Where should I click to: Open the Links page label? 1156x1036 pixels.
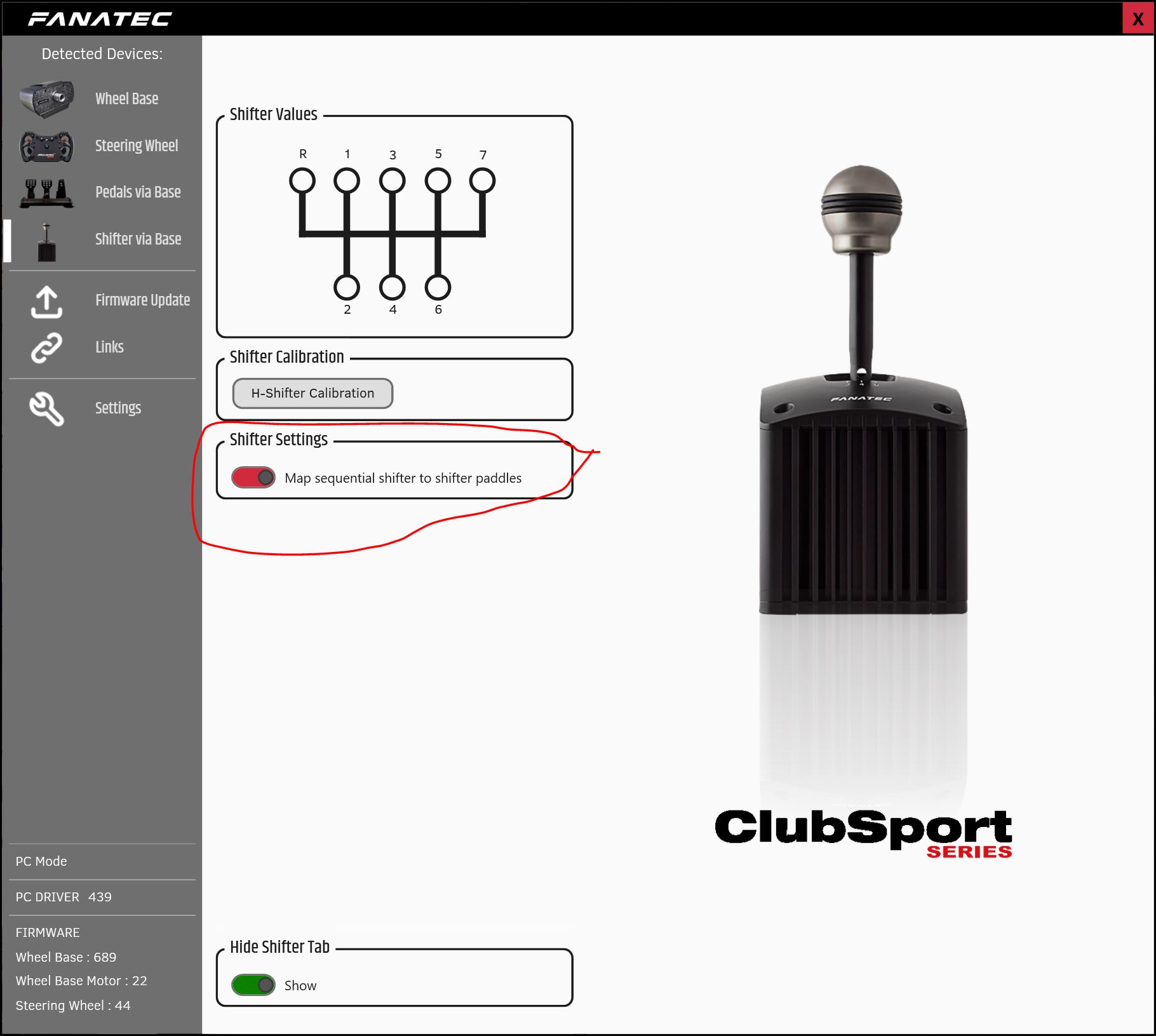tap(109, 347)
